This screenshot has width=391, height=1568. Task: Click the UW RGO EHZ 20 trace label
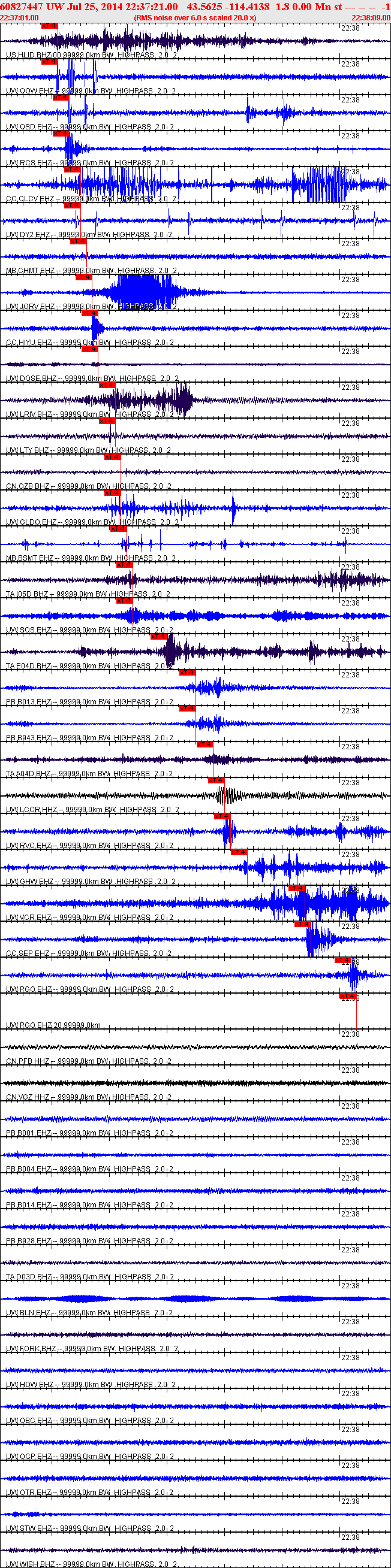(53, 1025)
